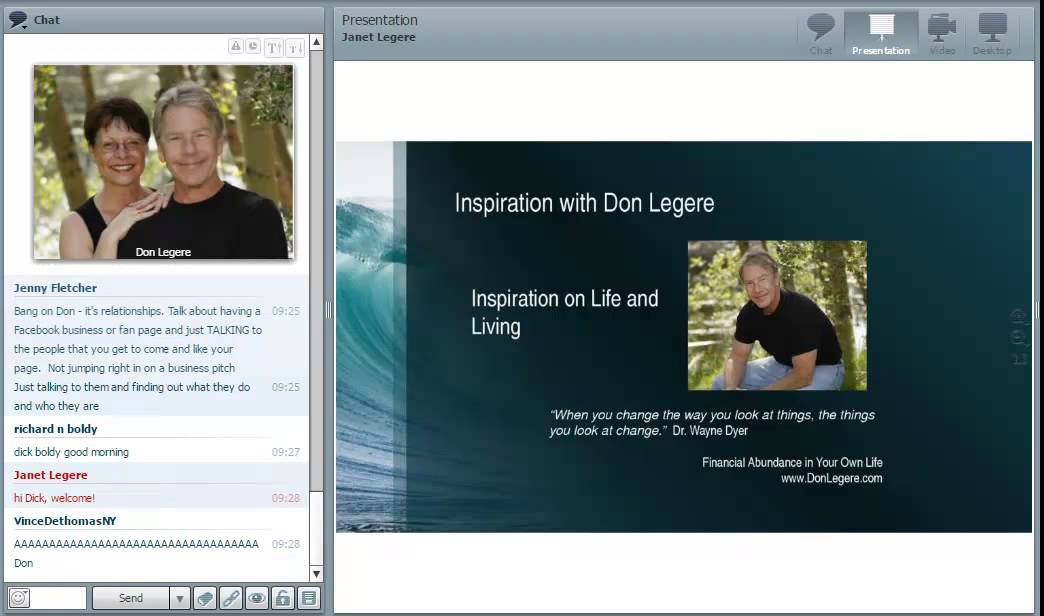This screenshot has width=1044, height=616.
Task: Click the chat scrollbar up arrow
Action: (317, 42)
